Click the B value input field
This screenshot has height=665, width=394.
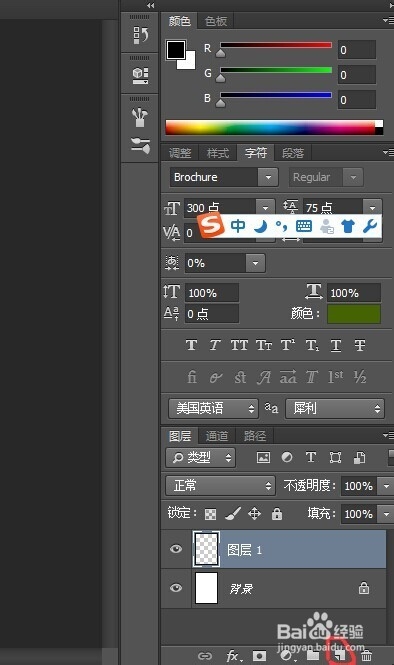tap(357, 100)
